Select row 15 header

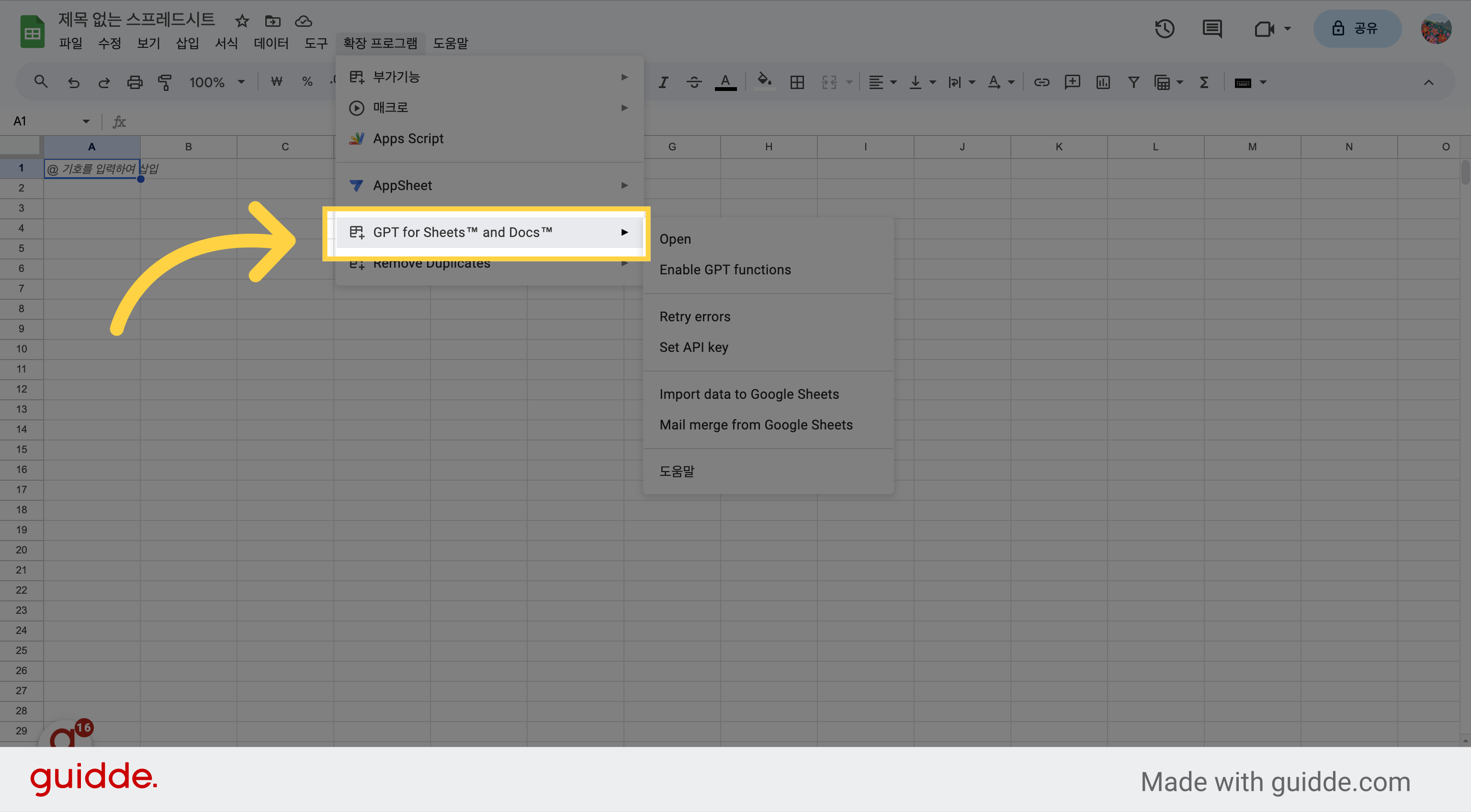(x=21, y=450)
